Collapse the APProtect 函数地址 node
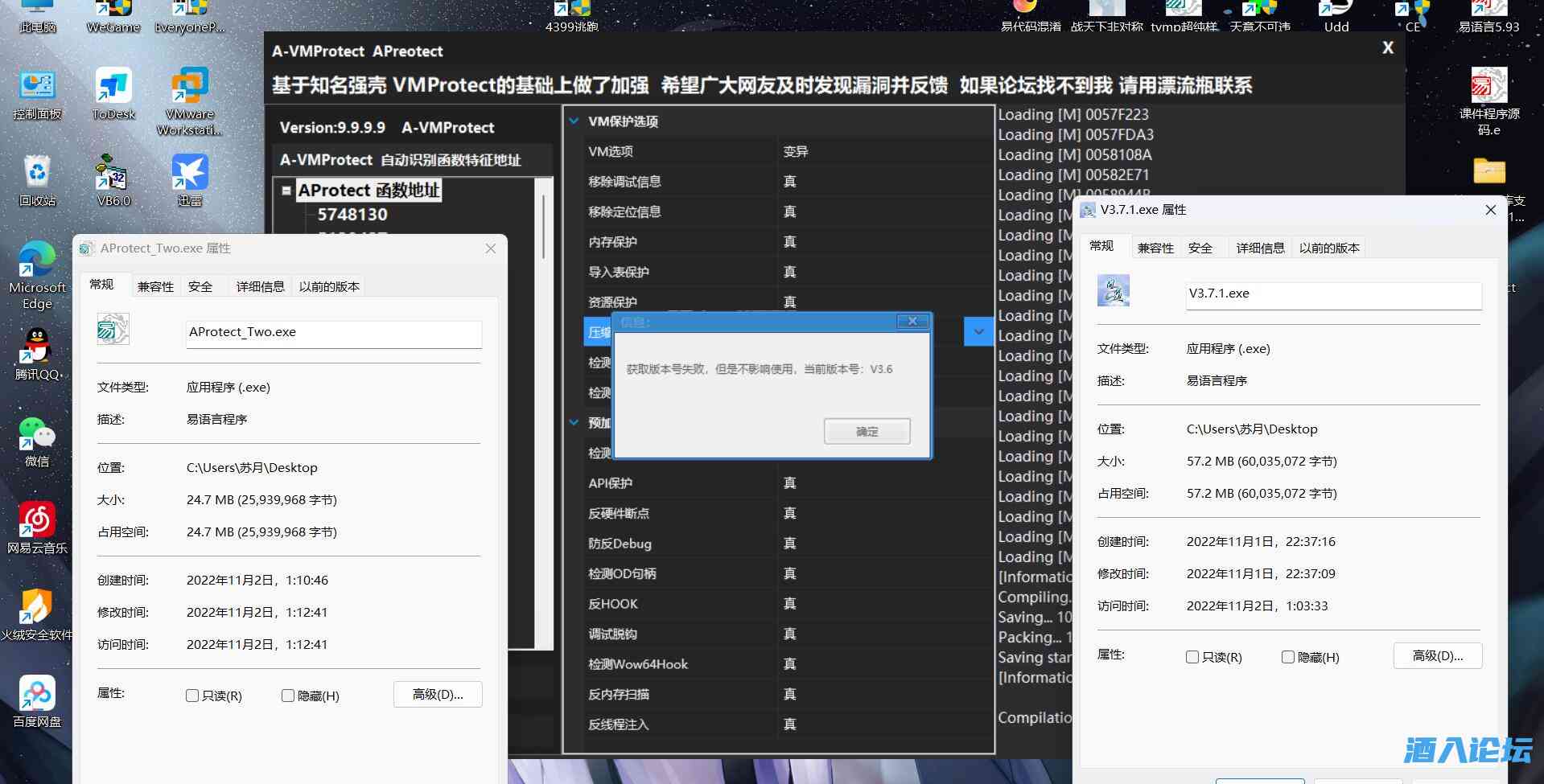Viewport: 1544px width, 784px height. click(286, 190)
